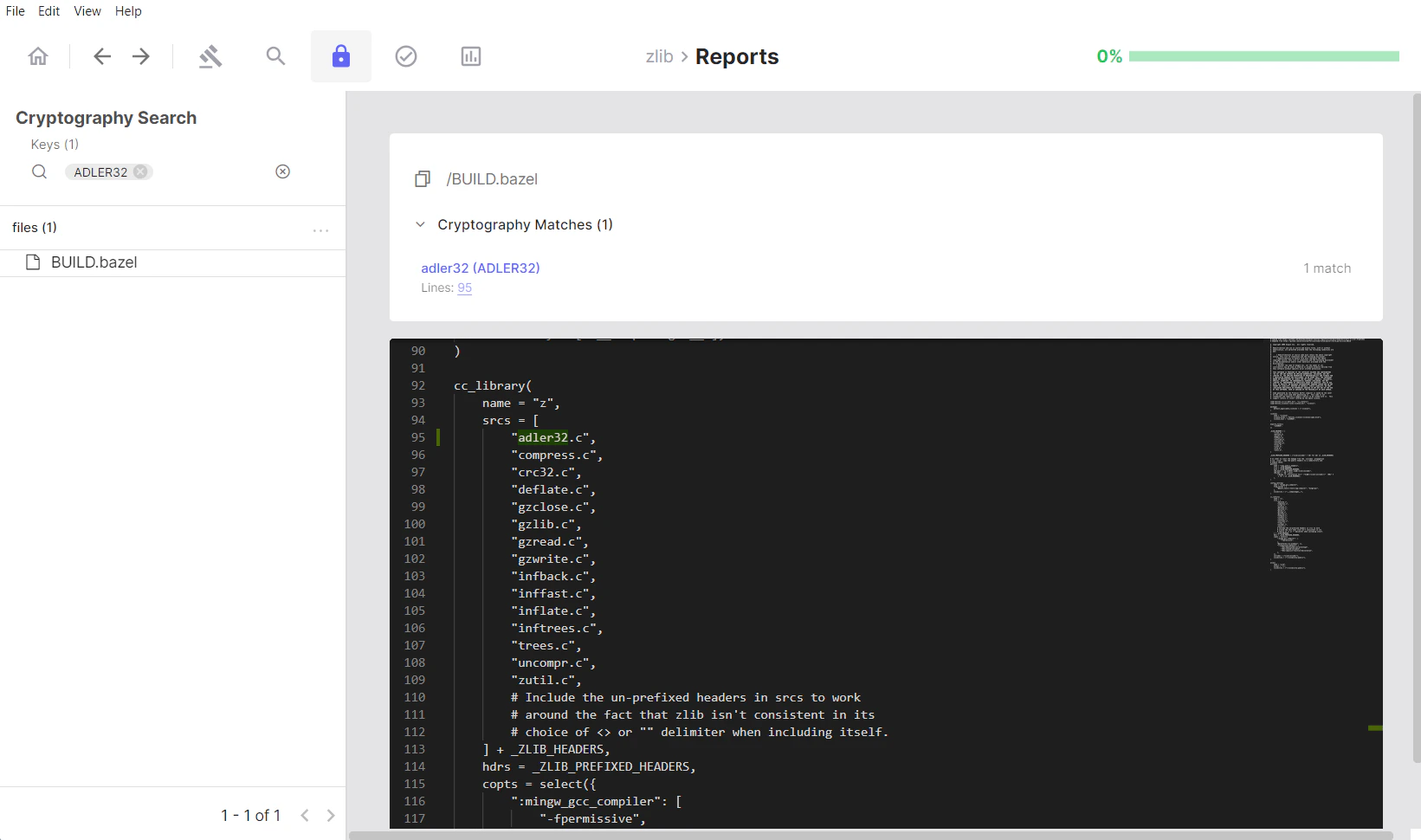Click '"crc32.c",' on line 97

click(546, 472)
